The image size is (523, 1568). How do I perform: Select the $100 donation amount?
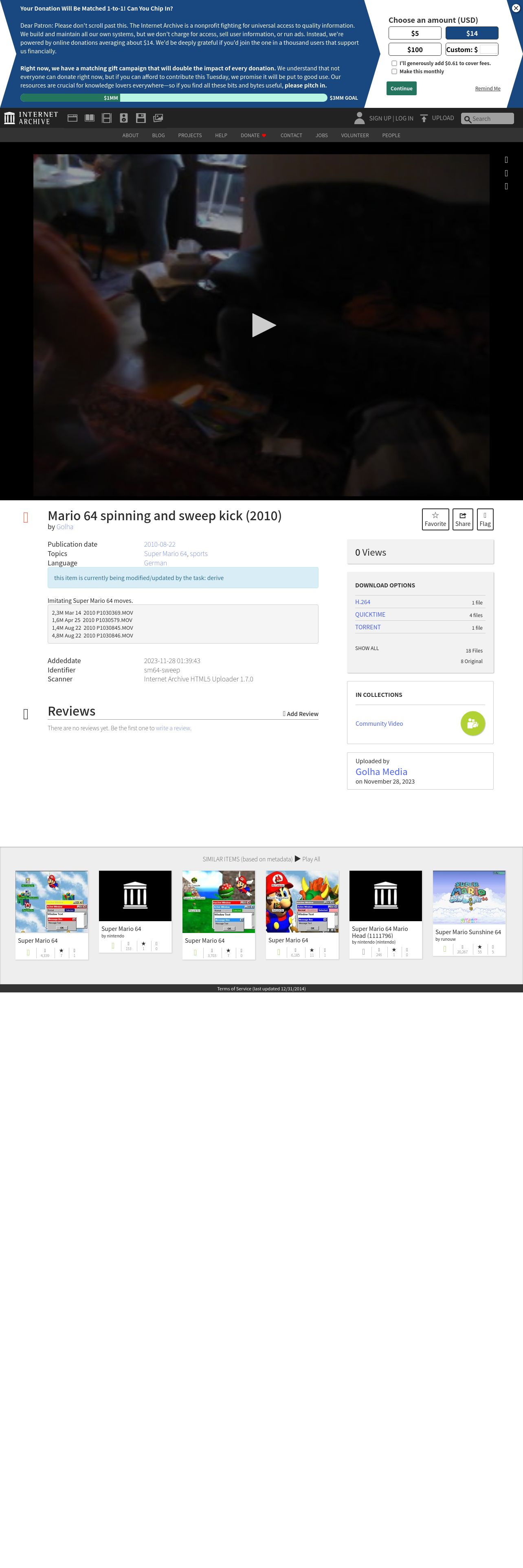(415, 49)
